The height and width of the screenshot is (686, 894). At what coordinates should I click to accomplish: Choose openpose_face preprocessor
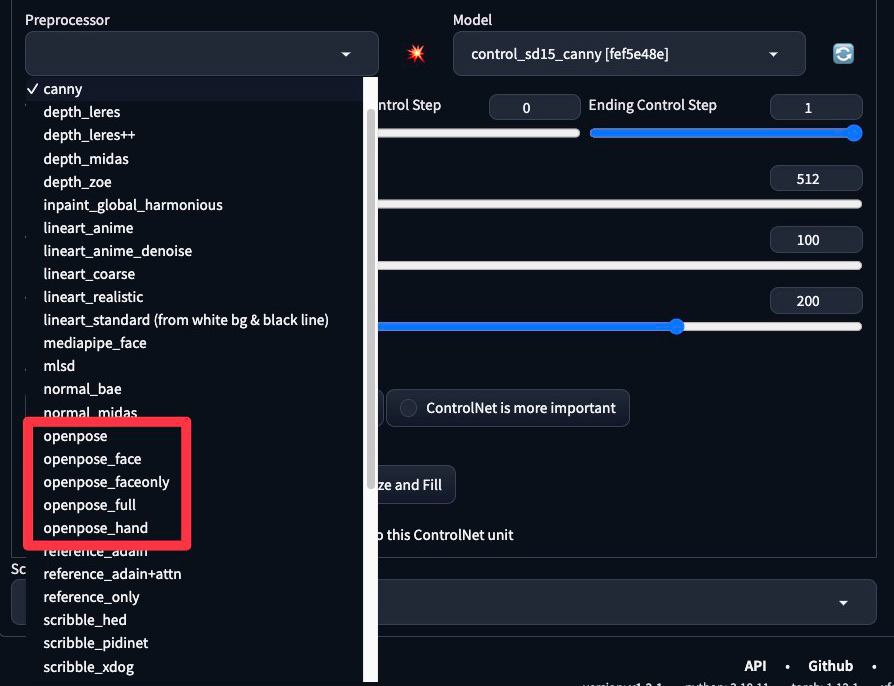[x=194, y=459]
